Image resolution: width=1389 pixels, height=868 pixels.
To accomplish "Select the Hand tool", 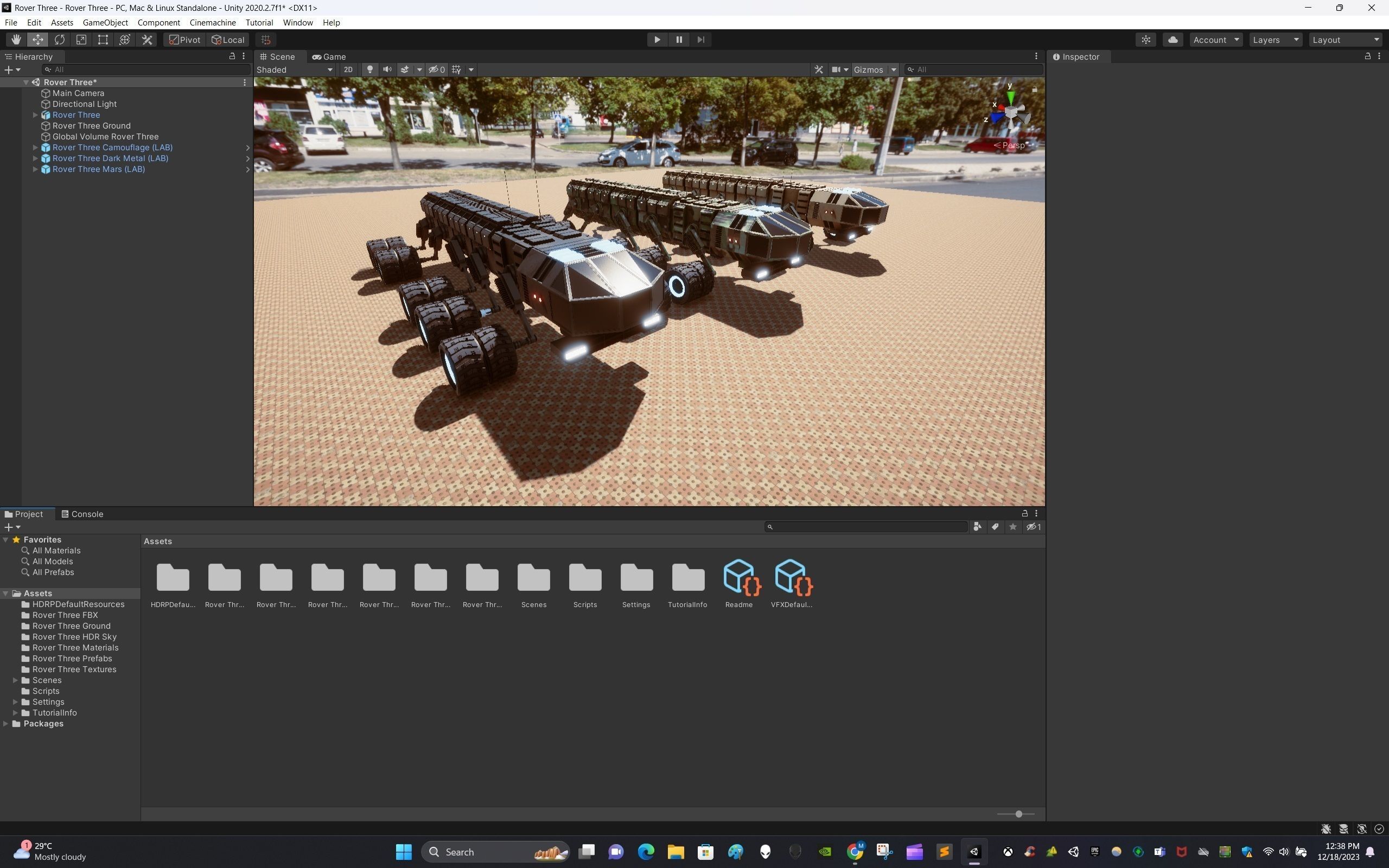I will [16, 40].
